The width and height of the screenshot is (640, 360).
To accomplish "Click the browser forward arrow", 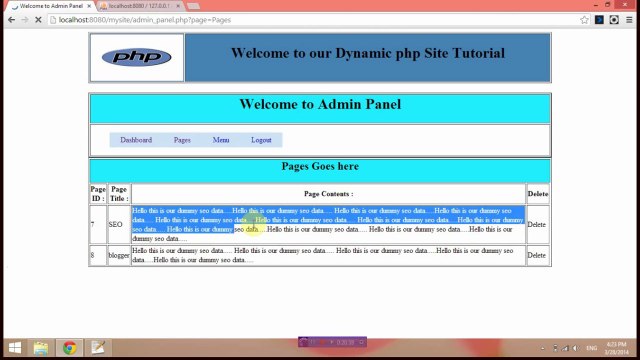I will click(25, 20).
